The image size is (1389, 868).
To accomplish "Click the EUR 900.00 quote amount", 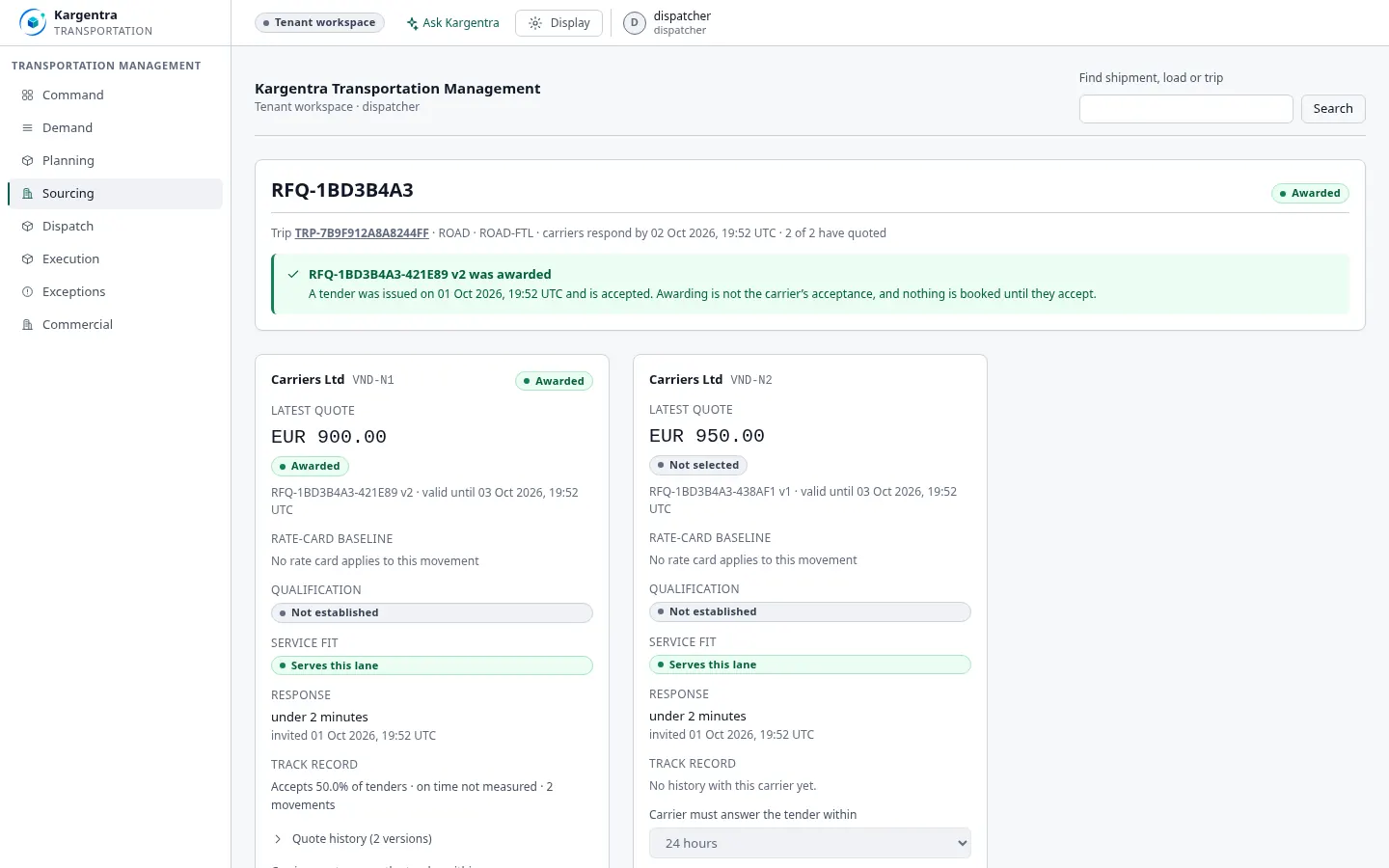I will 329,437.
